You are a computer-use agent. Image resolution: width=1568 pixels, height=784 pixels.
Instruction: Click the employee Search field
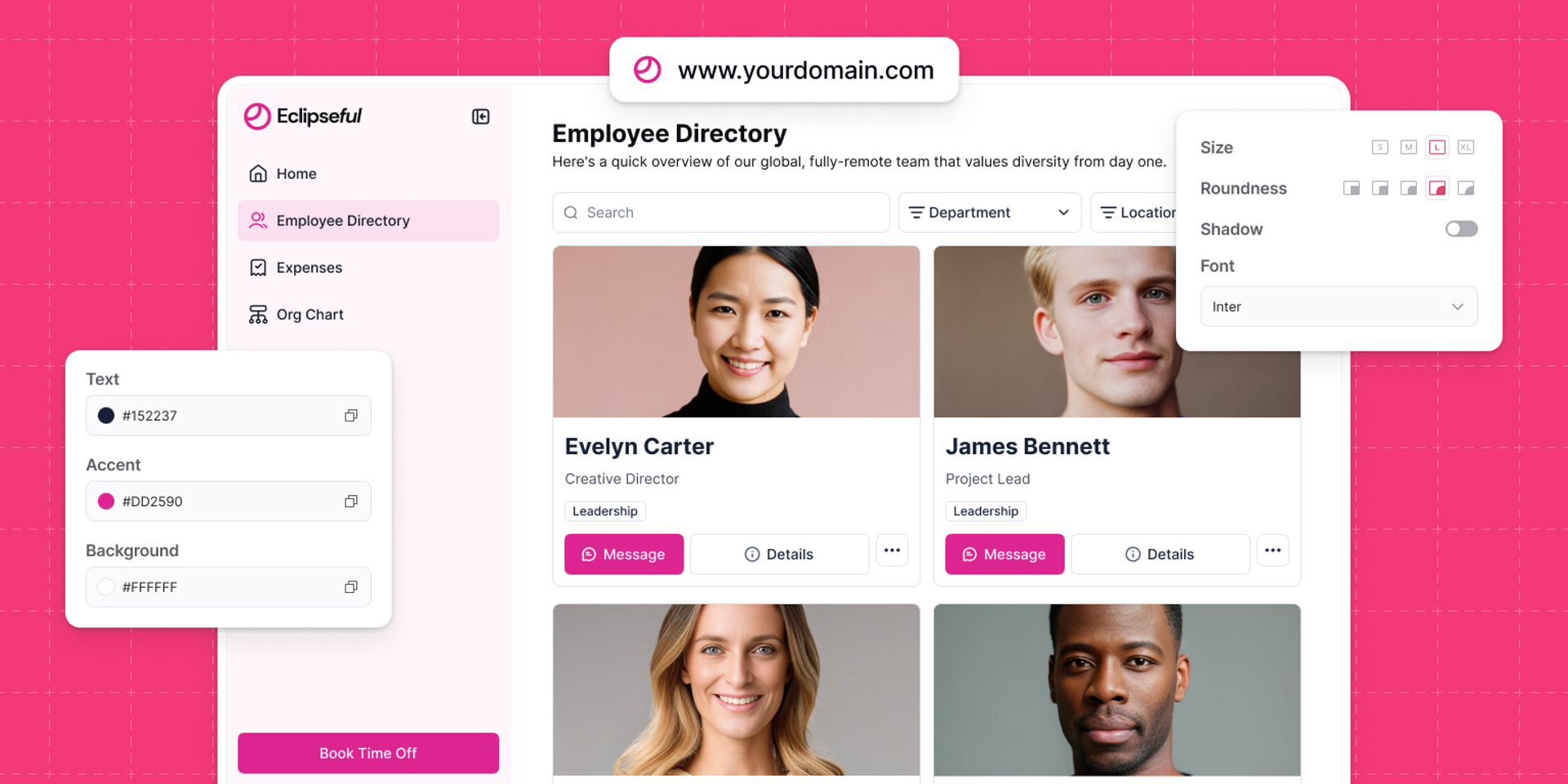point(720,212)
